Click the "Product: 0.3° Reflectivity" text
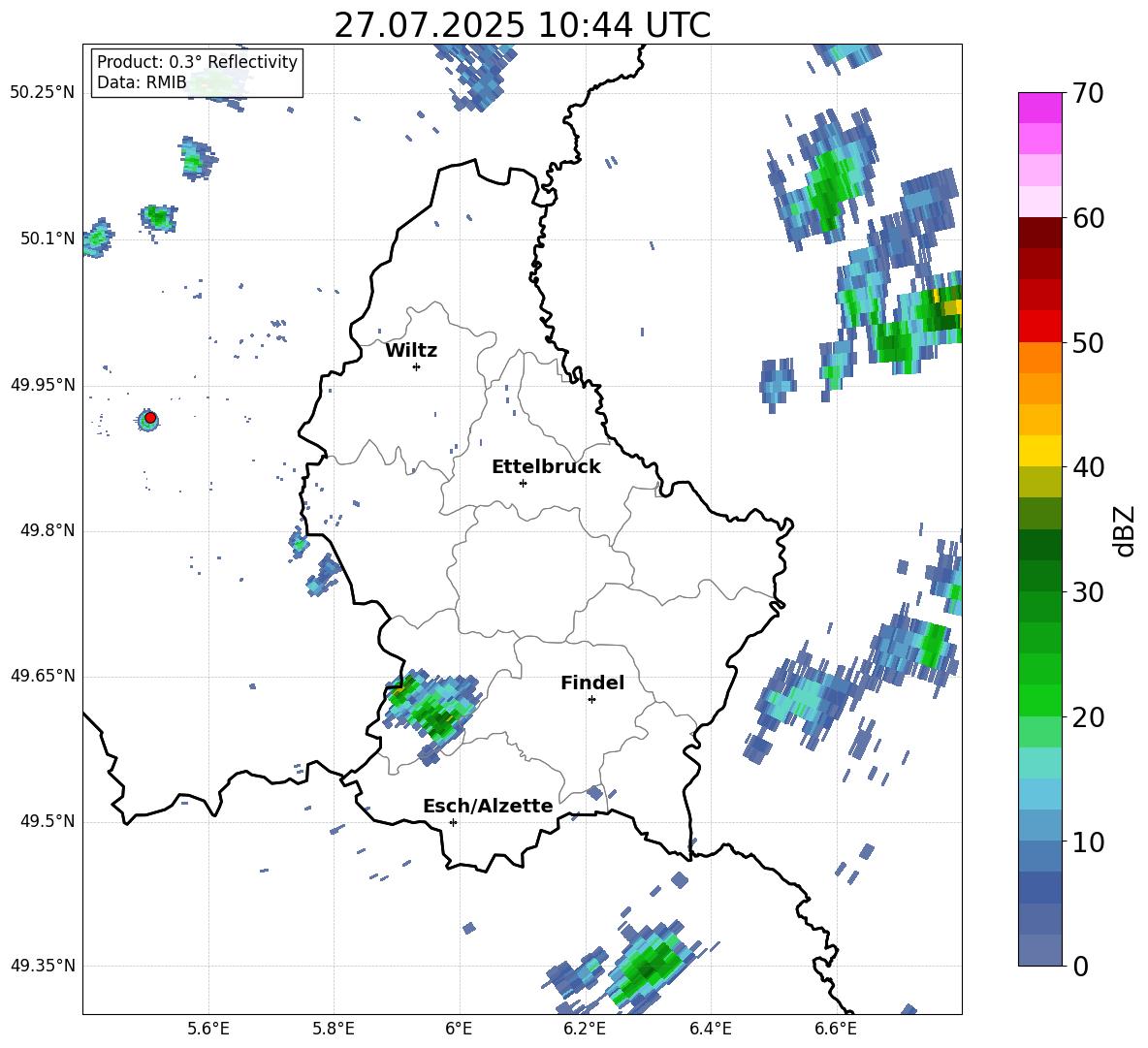Viewport: 1148px width, 1048px height. [x=197, y=61]
